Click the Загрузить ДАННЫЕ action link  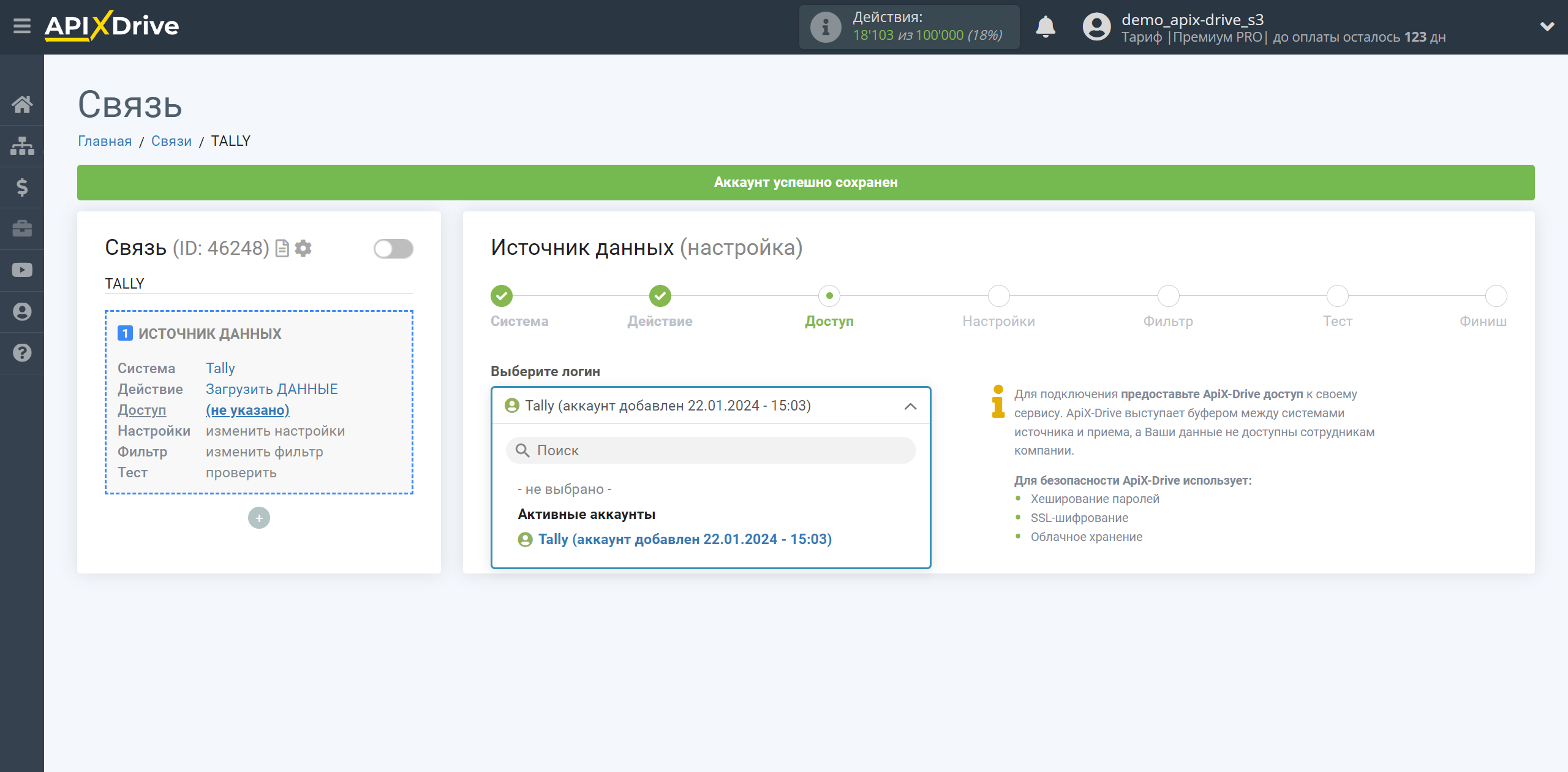[272, 389]
